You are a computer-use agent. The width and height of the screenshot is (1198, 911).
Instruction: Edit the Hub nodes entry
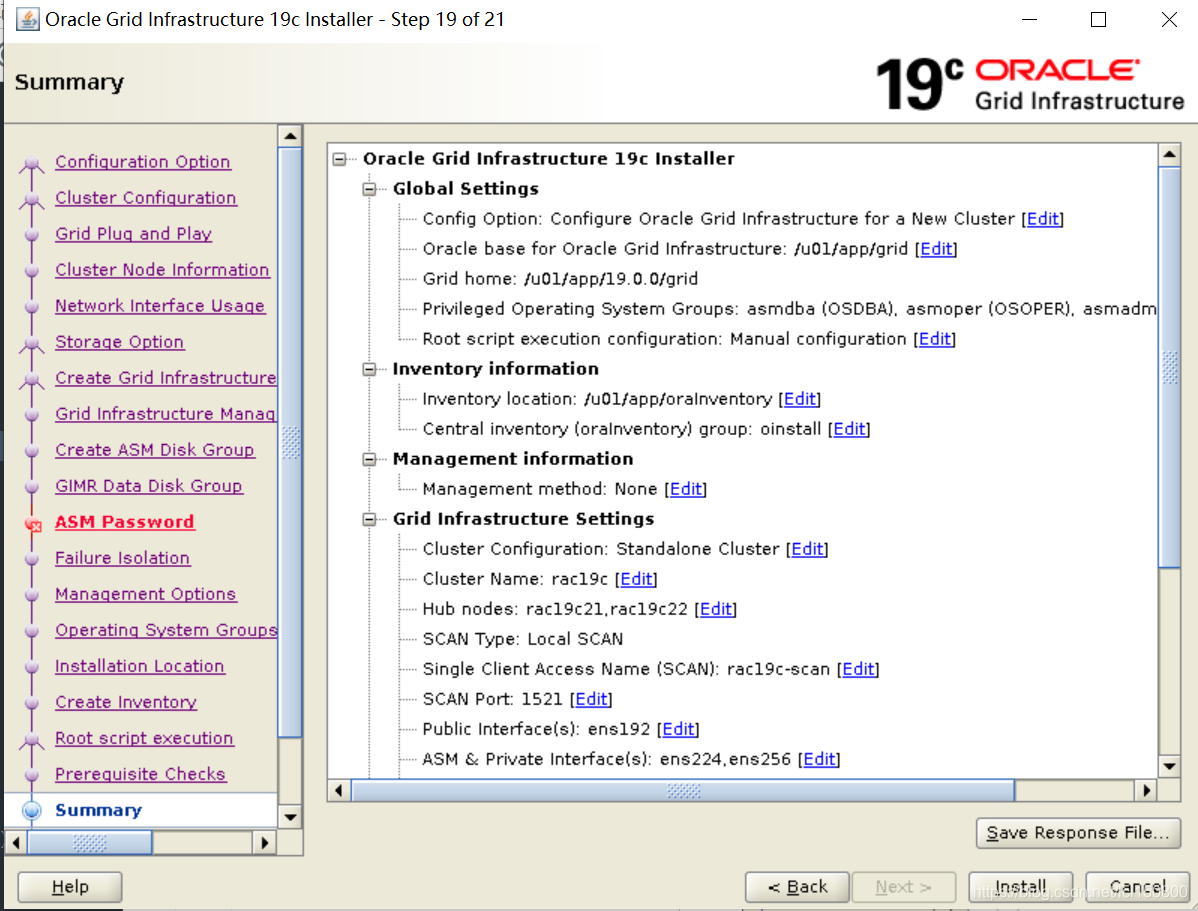715,609
